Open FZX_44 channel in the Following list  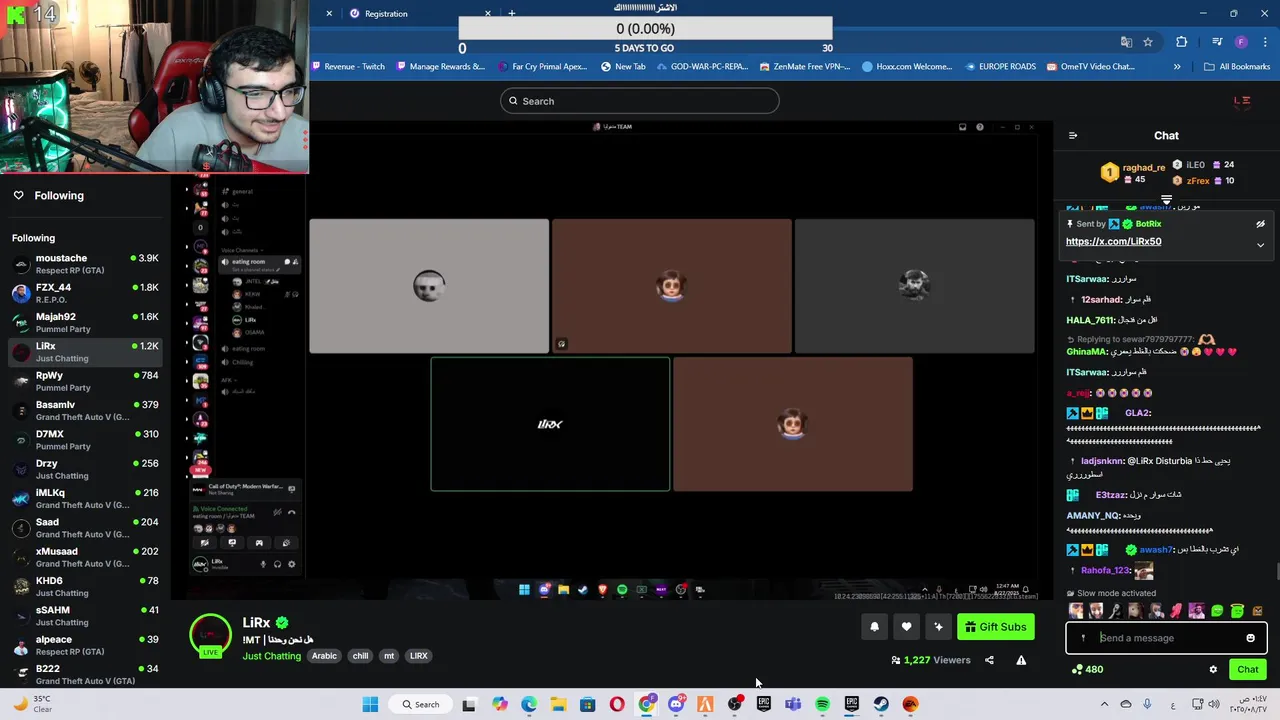pos(85,293)
